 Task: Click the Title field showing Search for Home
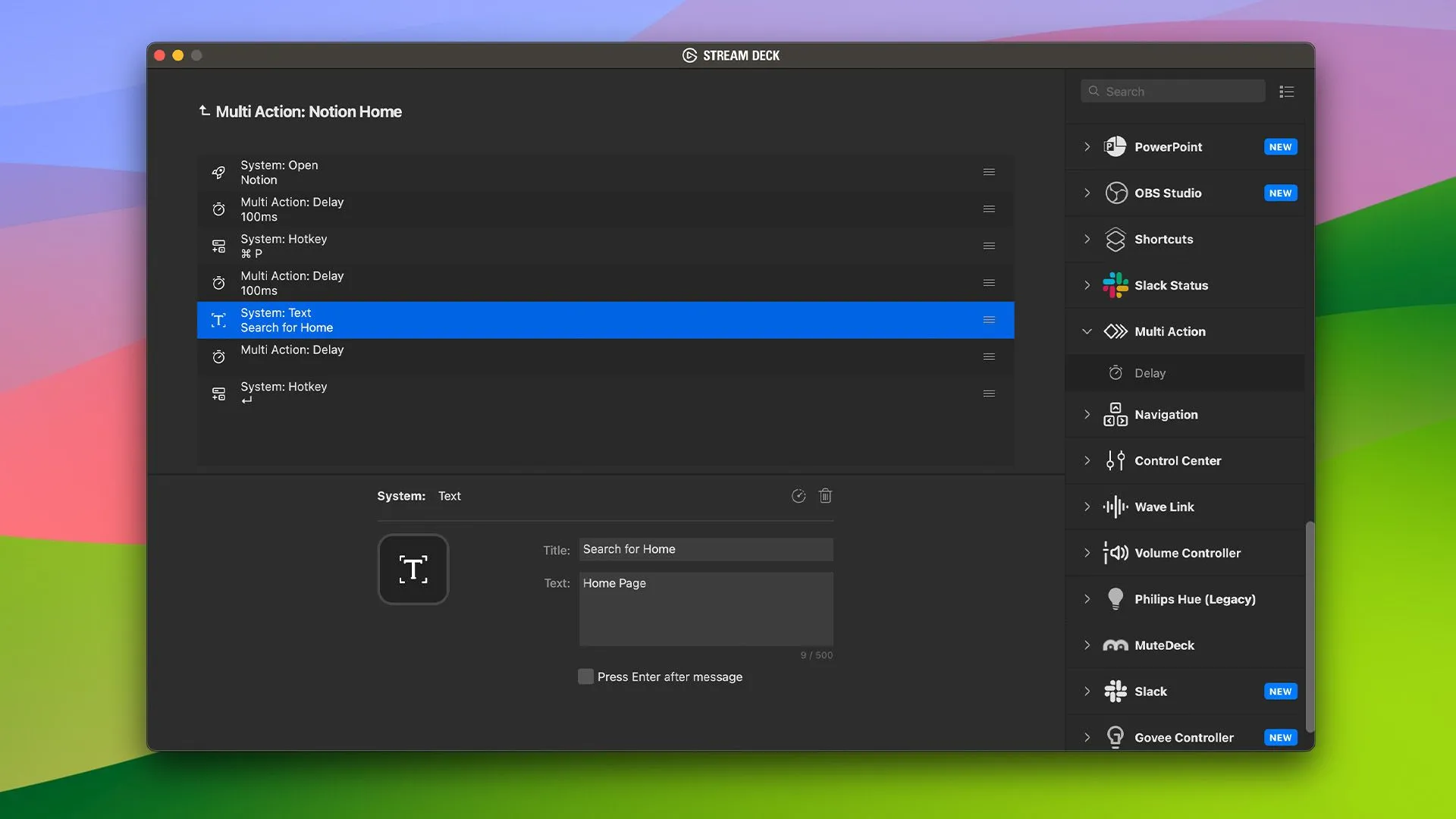click(x=705, y=549)
